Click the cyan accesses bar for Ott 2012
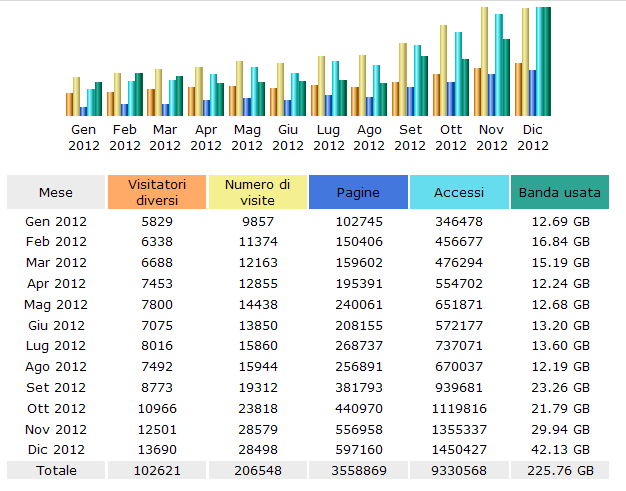Screen dimensions: 626x491 pos(458,74)
